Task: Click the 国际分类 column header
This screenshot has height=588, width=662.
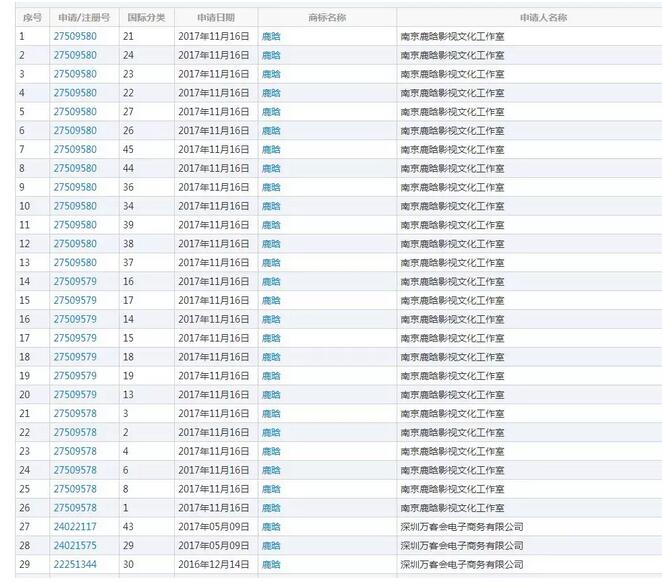Action: [x=147, y=18]
